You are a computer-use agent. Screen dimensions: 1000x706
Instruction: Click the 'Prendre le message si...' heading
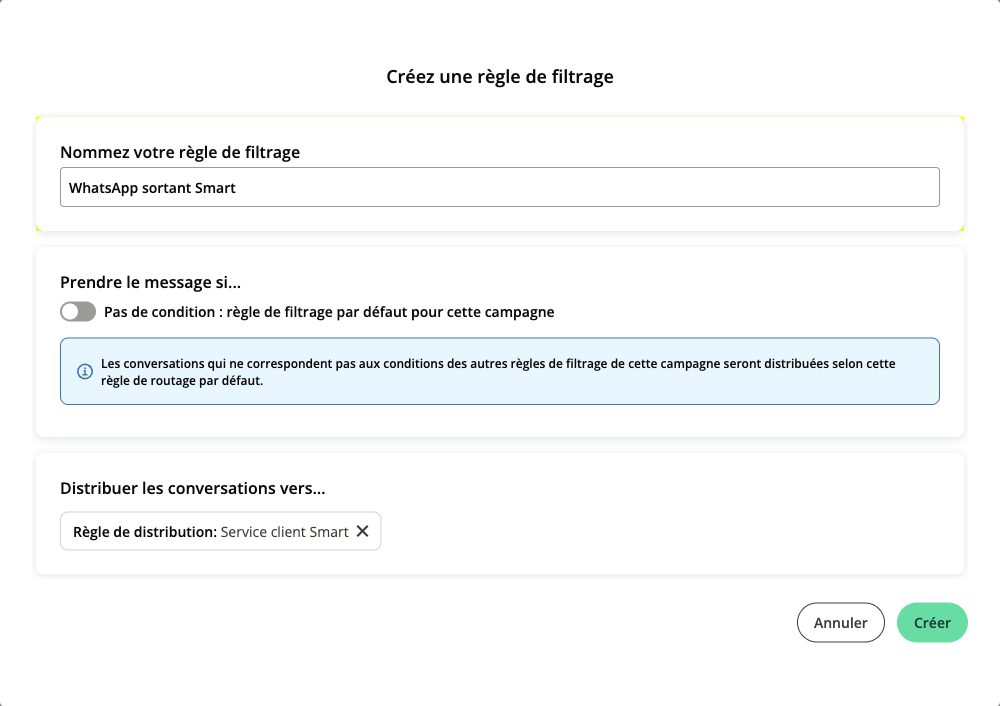(151, 282)
